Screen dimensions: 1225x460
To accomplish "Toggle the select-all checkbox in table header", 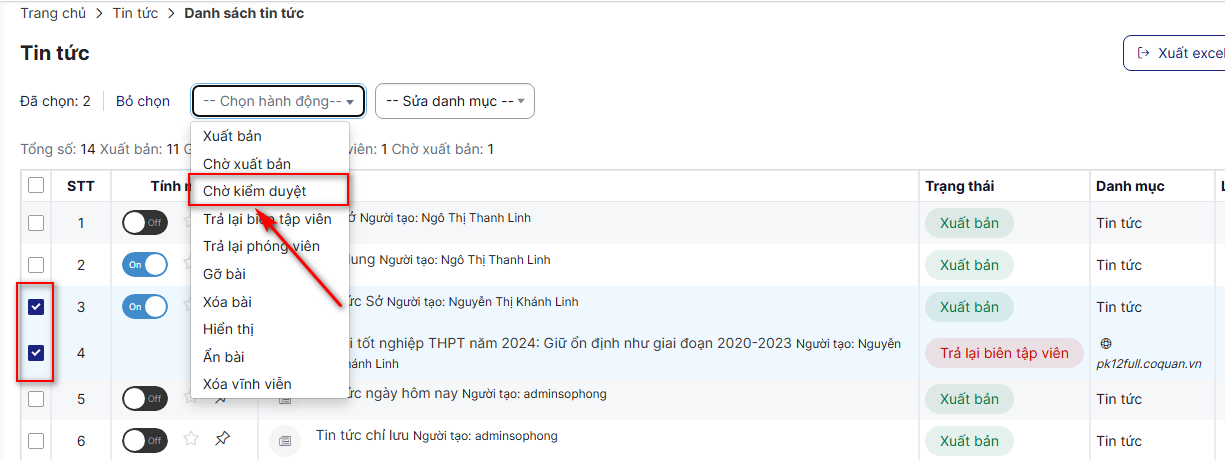I will 36,185.
